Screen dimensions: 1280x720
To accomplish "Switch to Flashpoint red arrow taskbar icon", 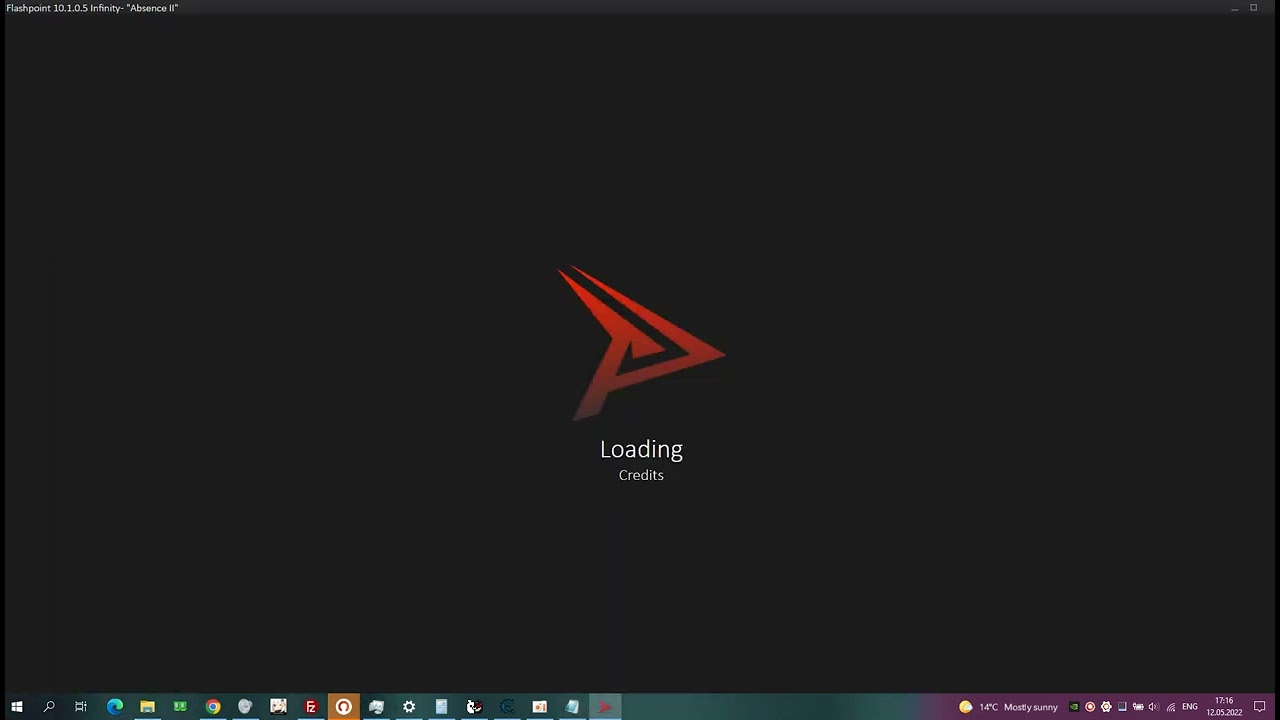I will click(x=605, y=707).
